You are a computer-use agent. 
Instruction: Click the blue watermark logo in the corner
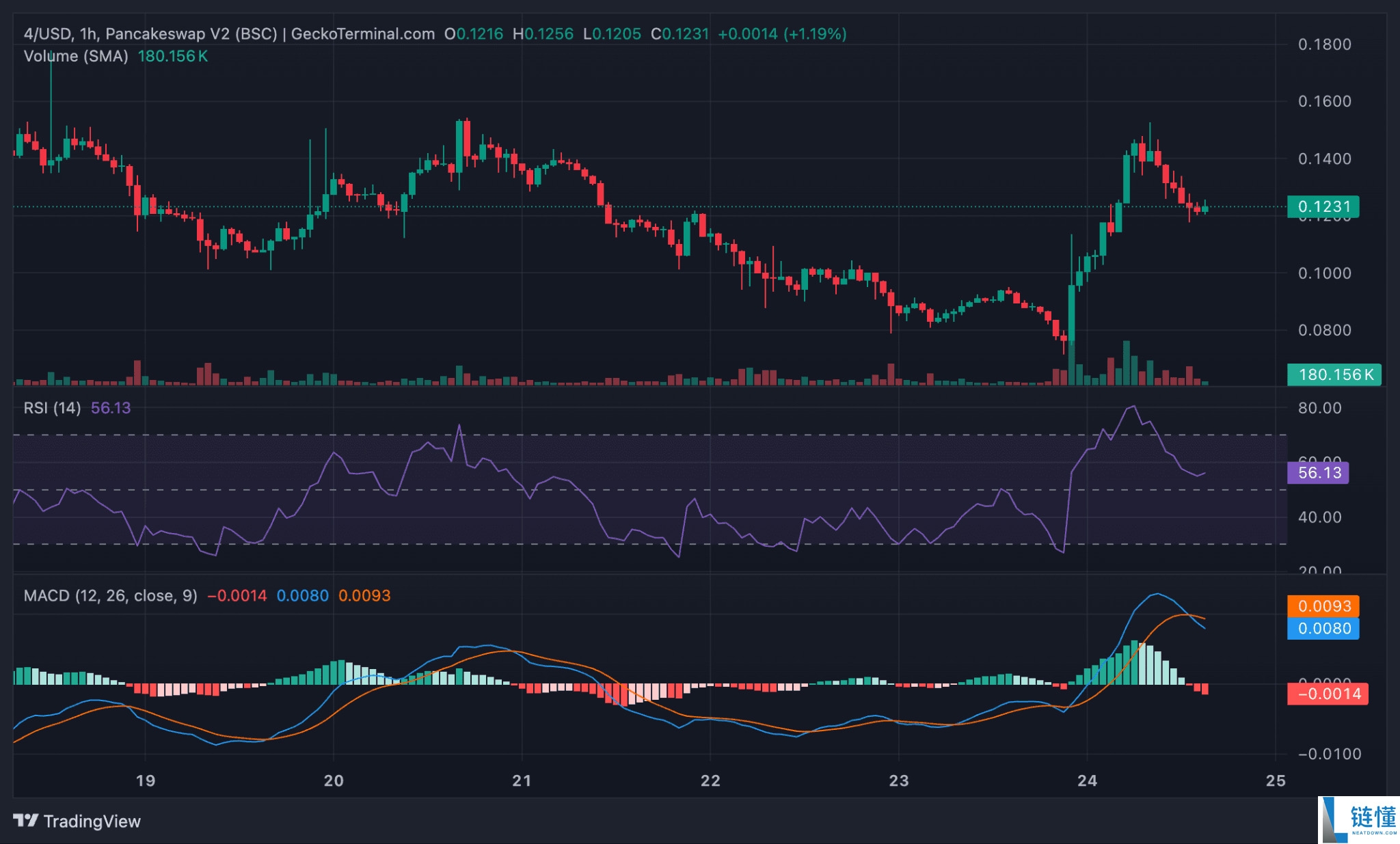(x=1358, y=819)
